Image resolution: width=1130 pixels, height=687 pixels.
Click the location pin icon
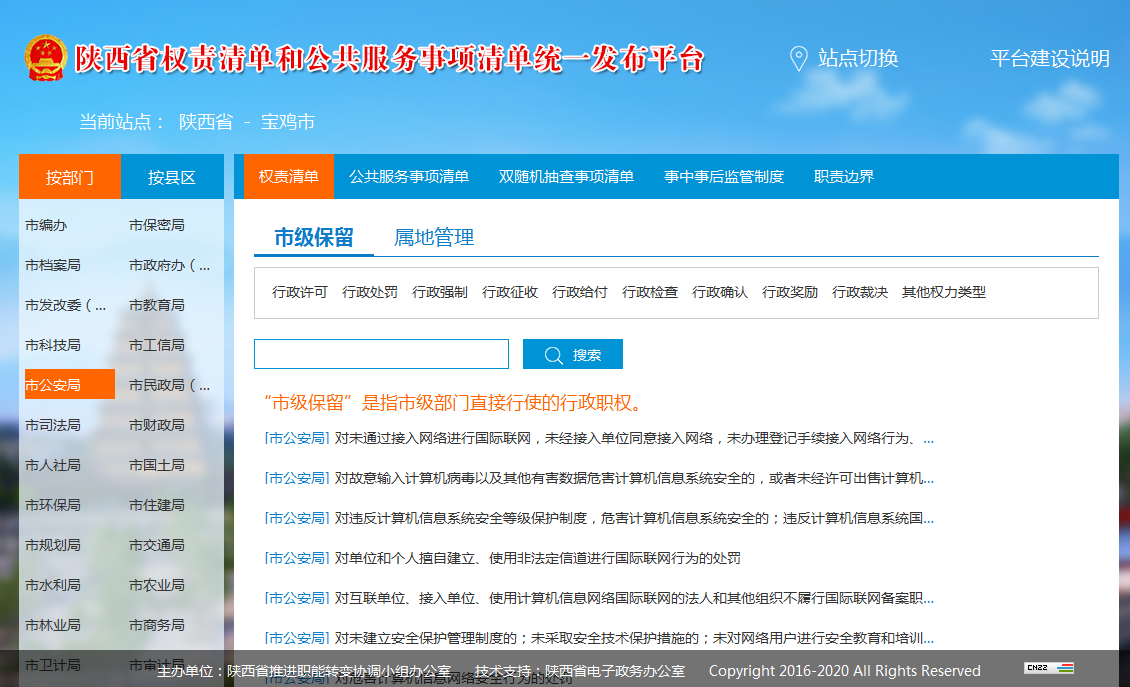[x=798, y=59]
